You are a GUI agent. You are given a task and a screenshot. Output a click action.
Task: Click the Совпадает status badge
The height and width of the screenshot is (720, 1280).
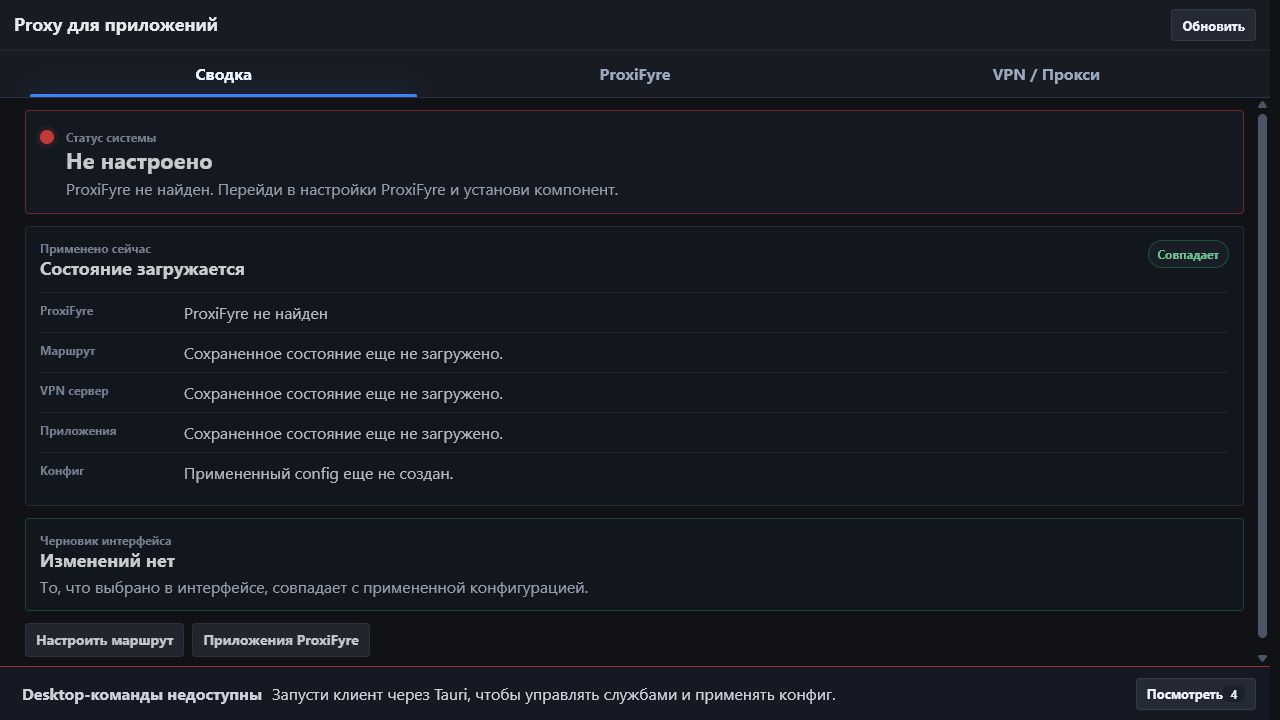(x=1188, y=255)
